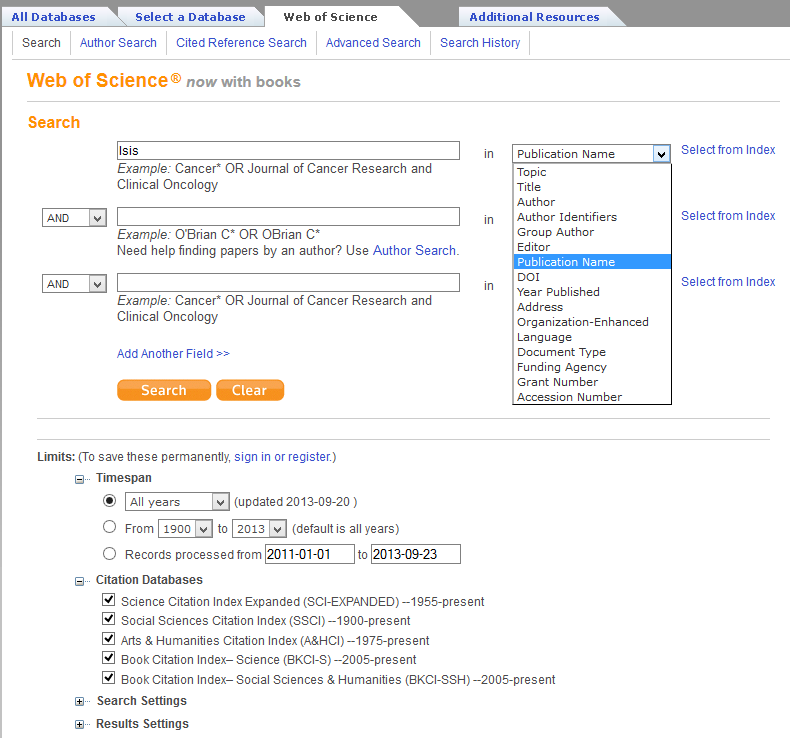Open the second AND operator dropdown
Screen dimensions: 790x738
point(74,284)
